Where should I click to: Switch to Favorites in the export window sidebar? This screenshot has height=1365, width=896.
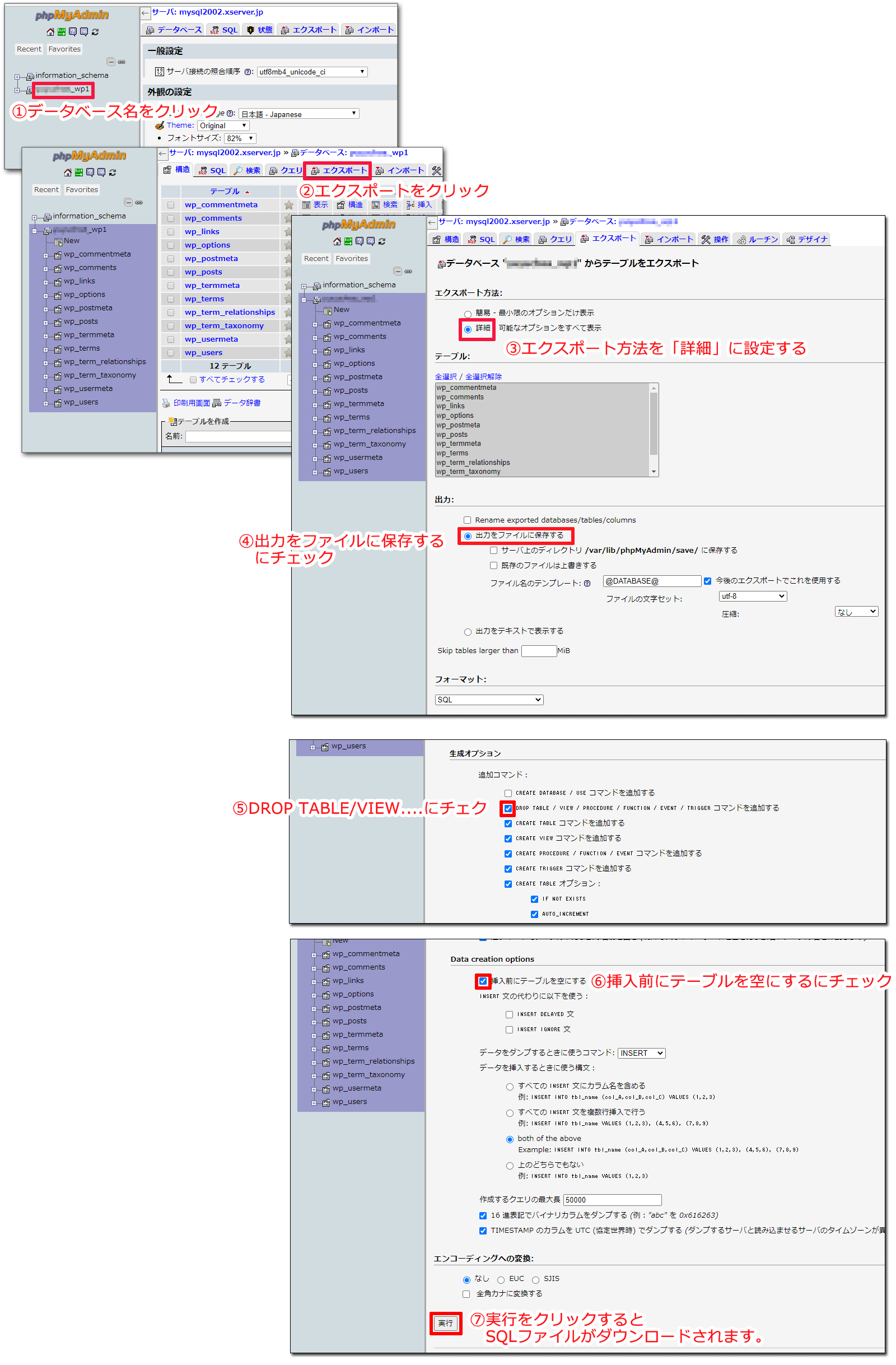pyautogui.click(x=352, y=259)
